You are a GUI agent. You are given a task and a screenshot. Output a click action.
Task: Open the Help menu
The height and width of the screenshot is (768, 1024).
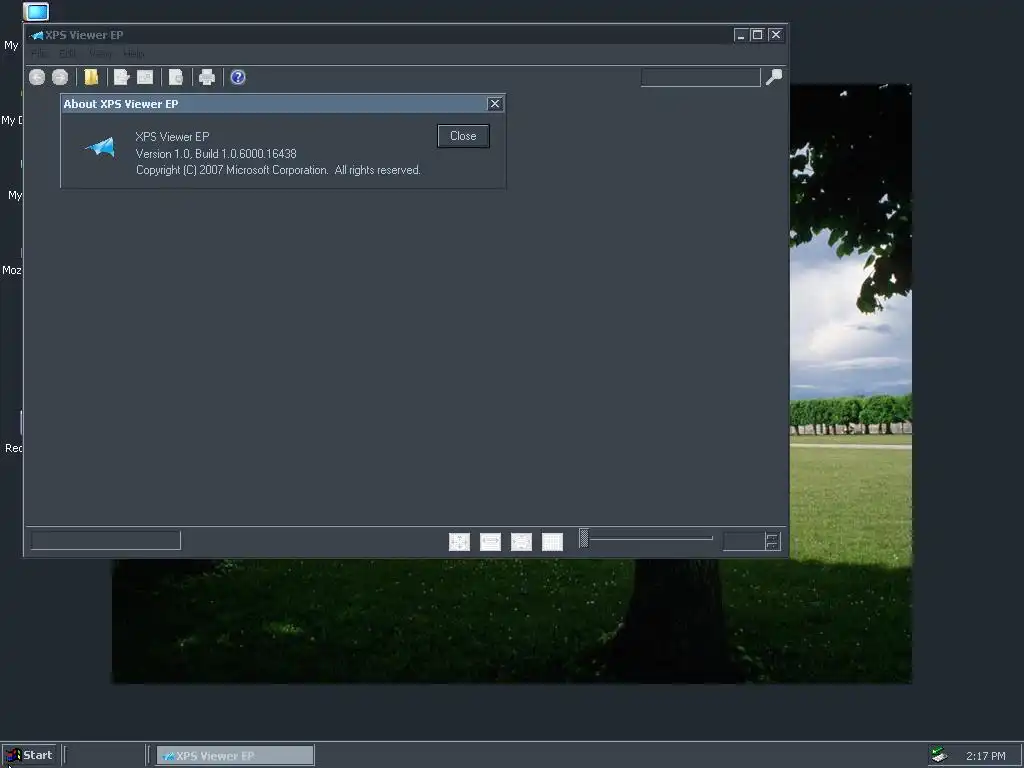pos(134,54)
